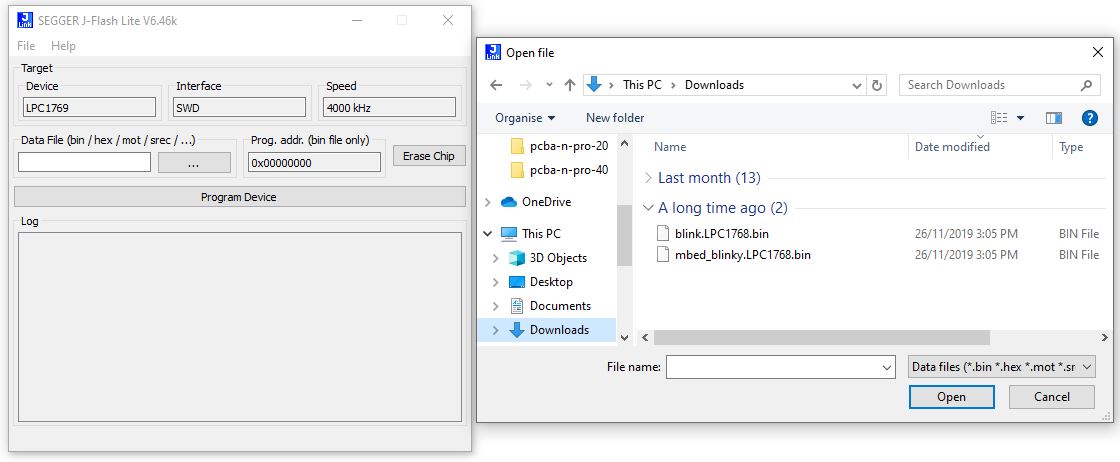Click Downloads in address breadcrumb
This screenshot has height=462, width=1120.
click(x=714, y=85)
